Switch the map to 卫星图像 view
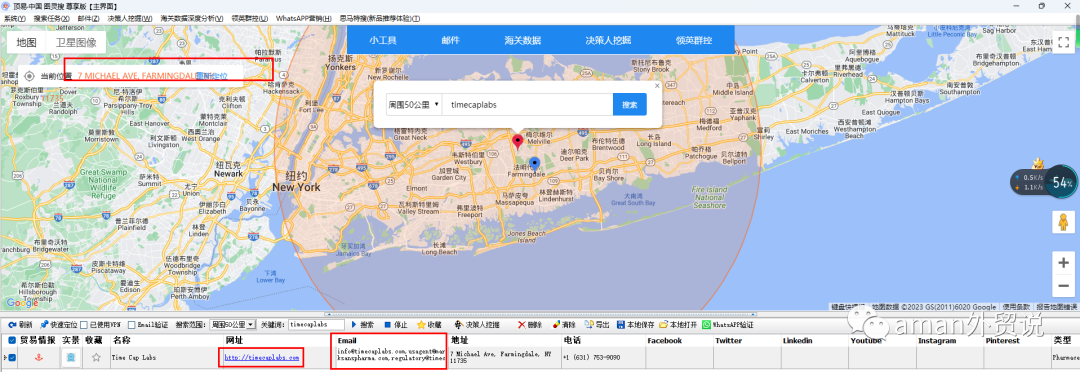The height and width of the screenshot is (372, 1080). tap(76, 42)
